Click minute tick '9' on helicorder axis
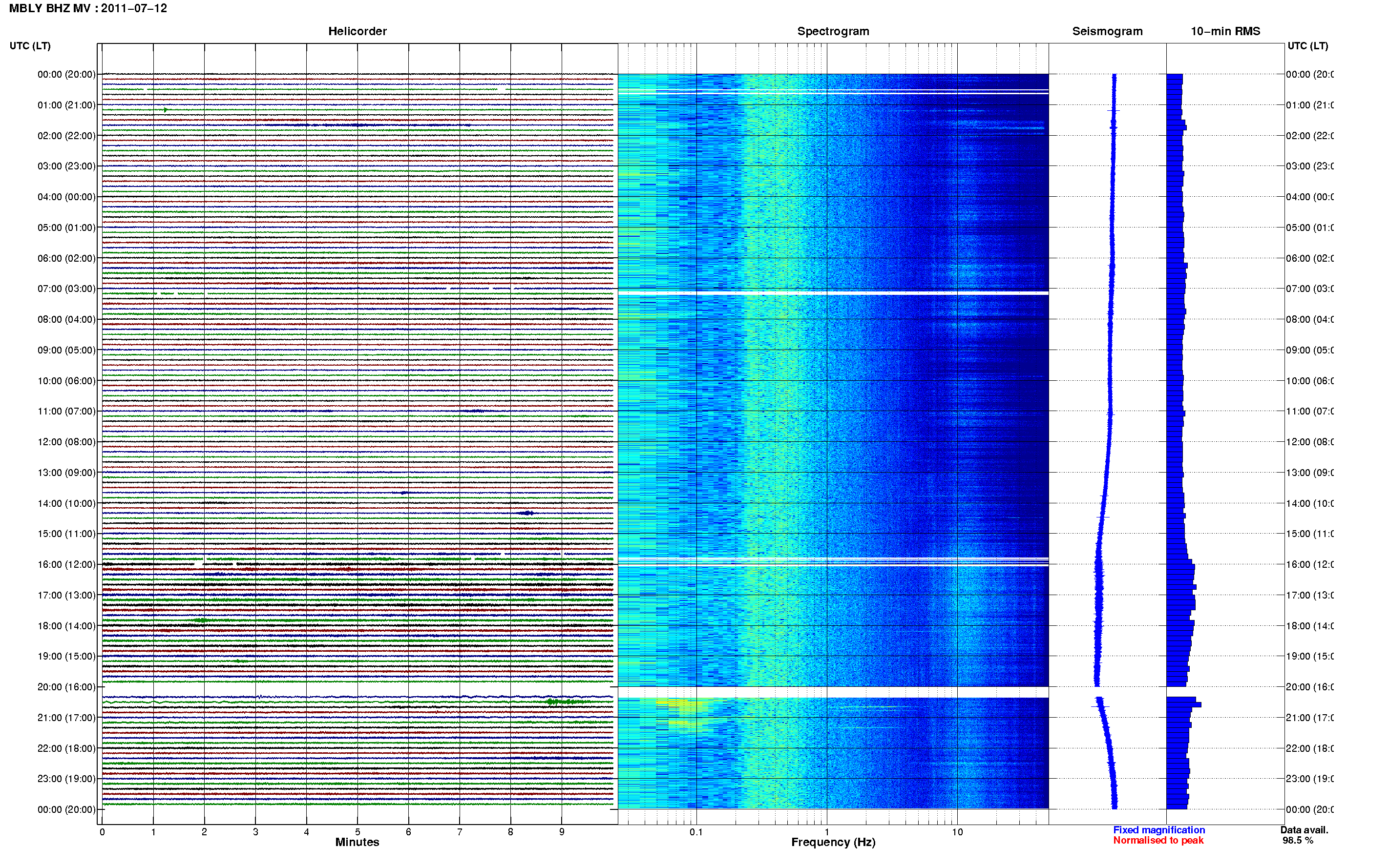1389x868 pixels. [x=562, y=832]
